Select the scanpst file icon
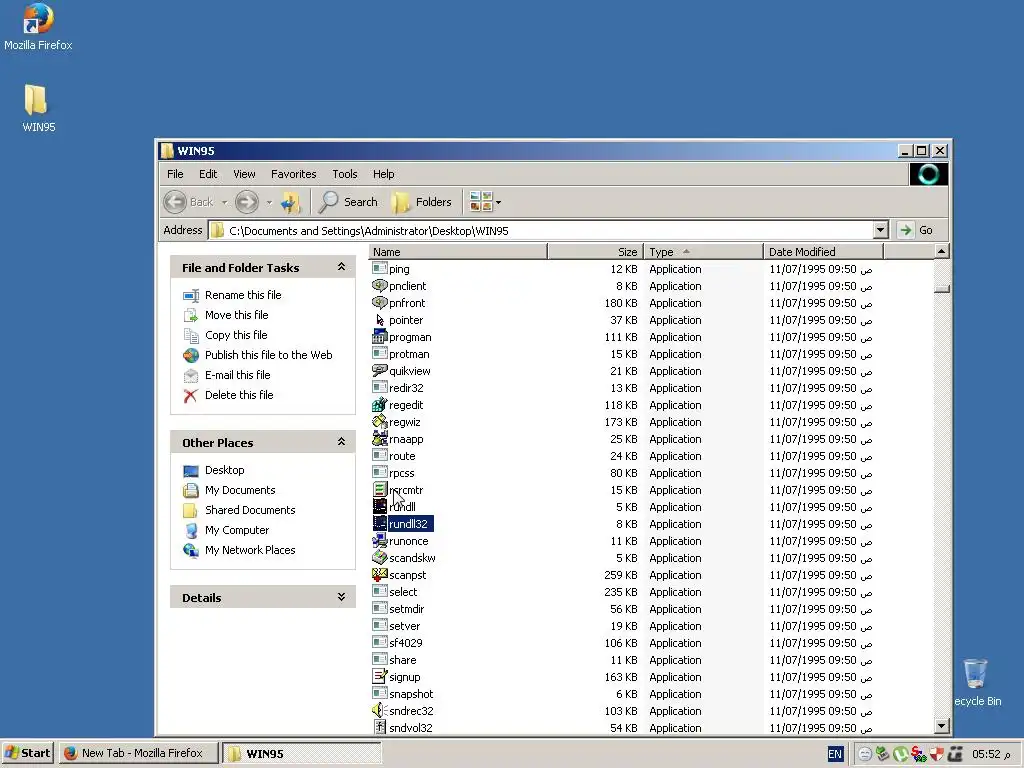The image size is (1024, 768). [x=379, y=574]
